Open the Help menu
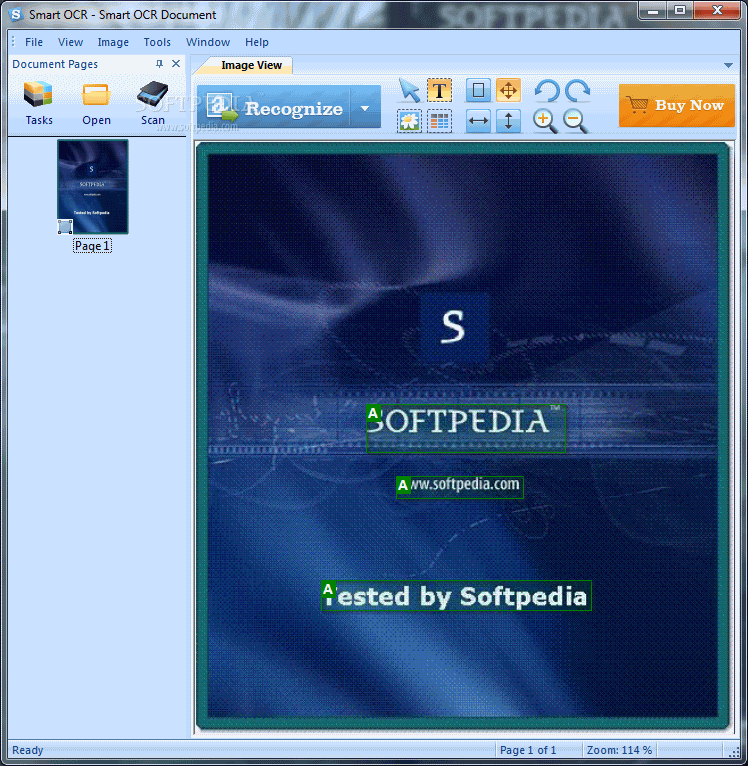748x766 pixels. pos(256,42)
